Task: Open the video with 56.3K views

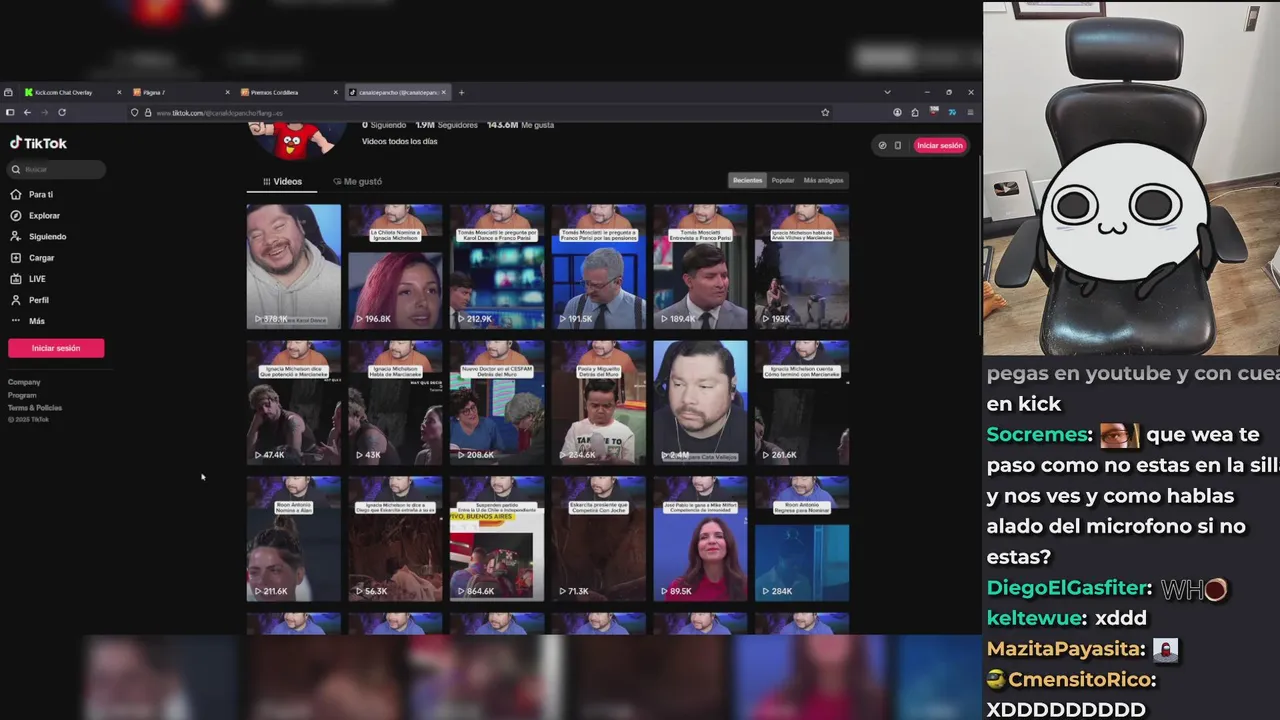Action: coord(395,538)
